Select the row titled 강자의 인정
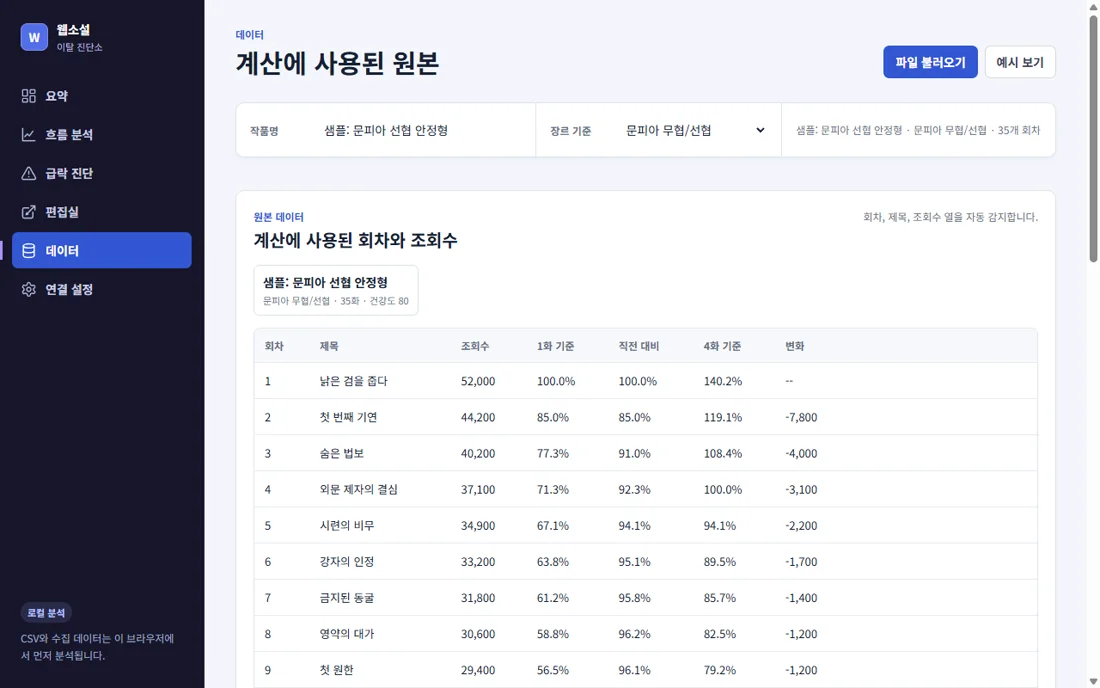 [645, 562]
